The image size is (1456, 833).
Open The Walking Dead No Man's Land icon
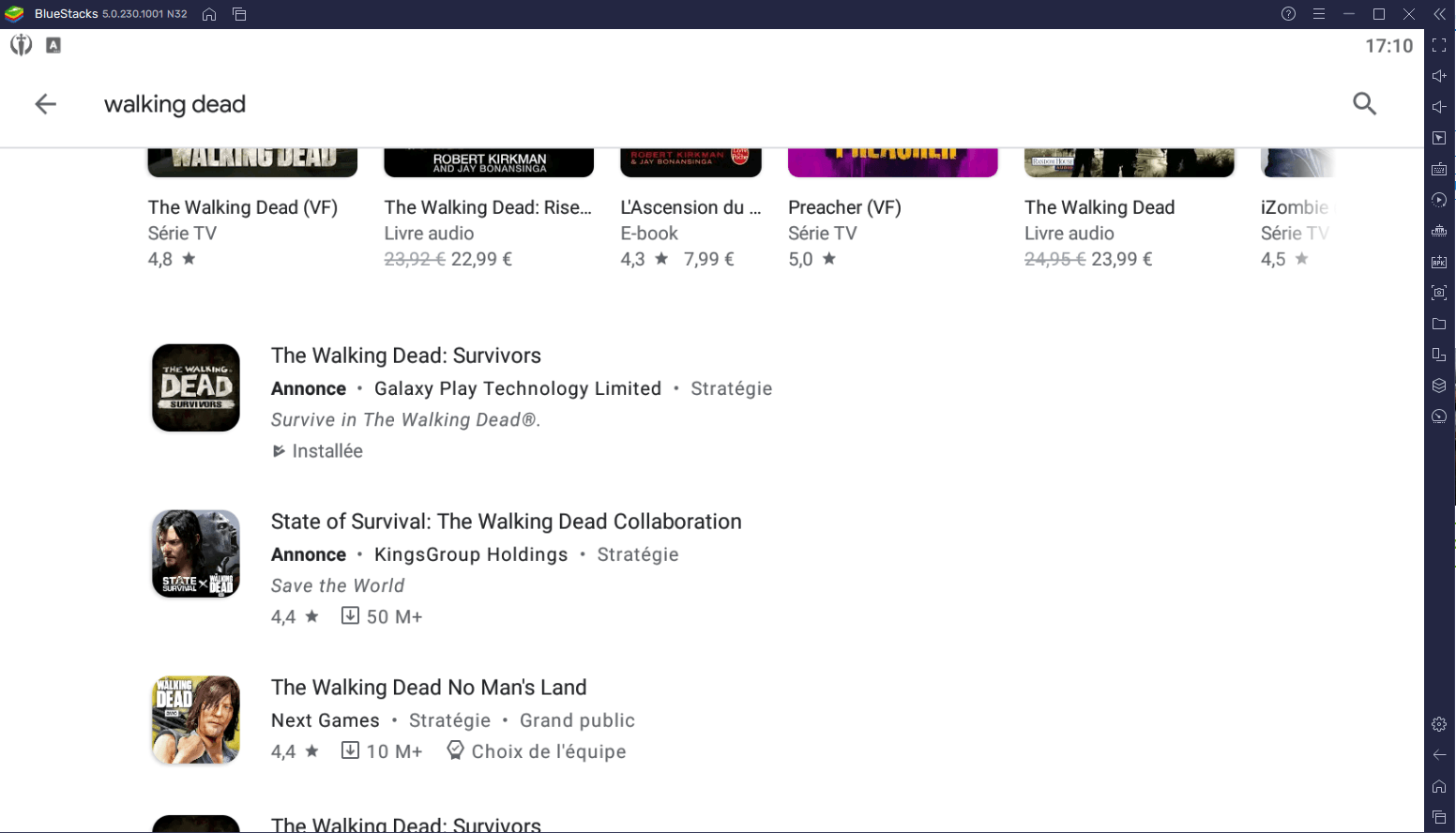(x=196, y=719)
